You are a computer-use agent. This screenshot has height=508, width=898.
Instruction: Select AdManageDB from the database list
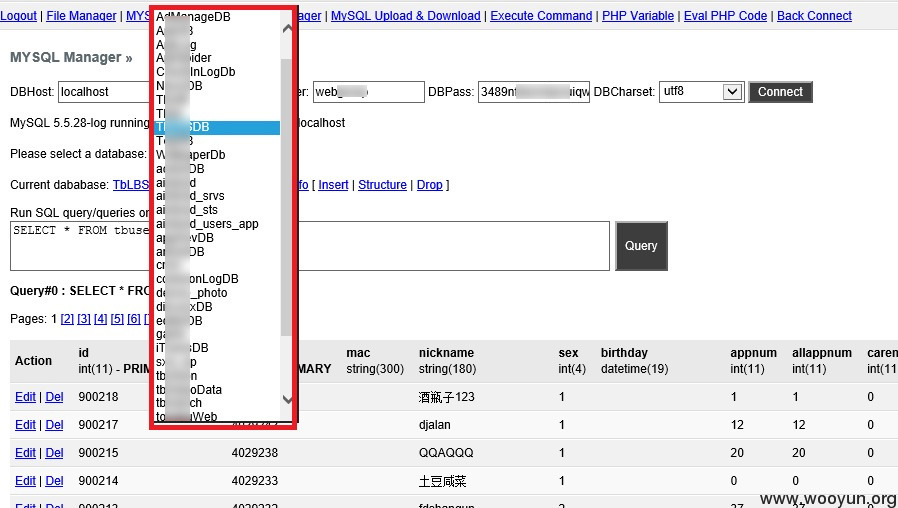(194, 17)
